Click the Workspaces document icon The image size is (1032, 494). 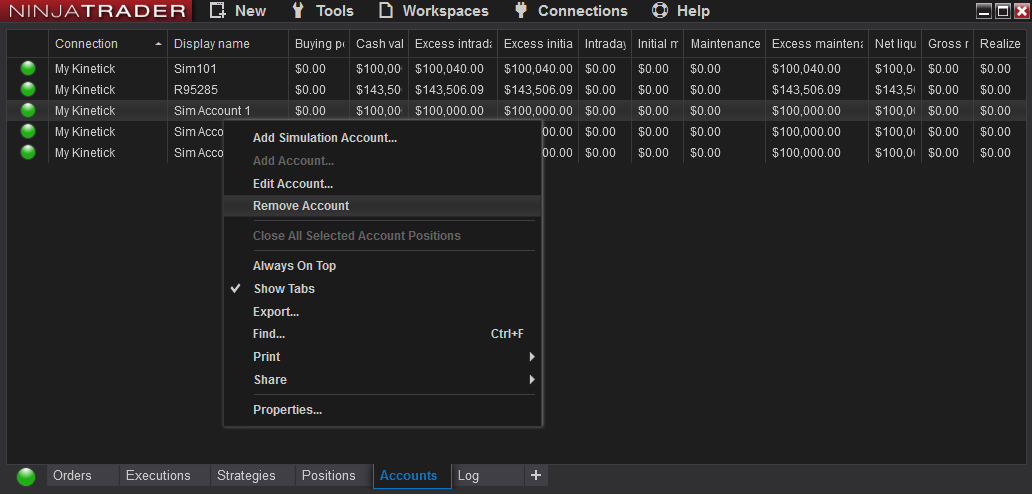click(386, 11)
